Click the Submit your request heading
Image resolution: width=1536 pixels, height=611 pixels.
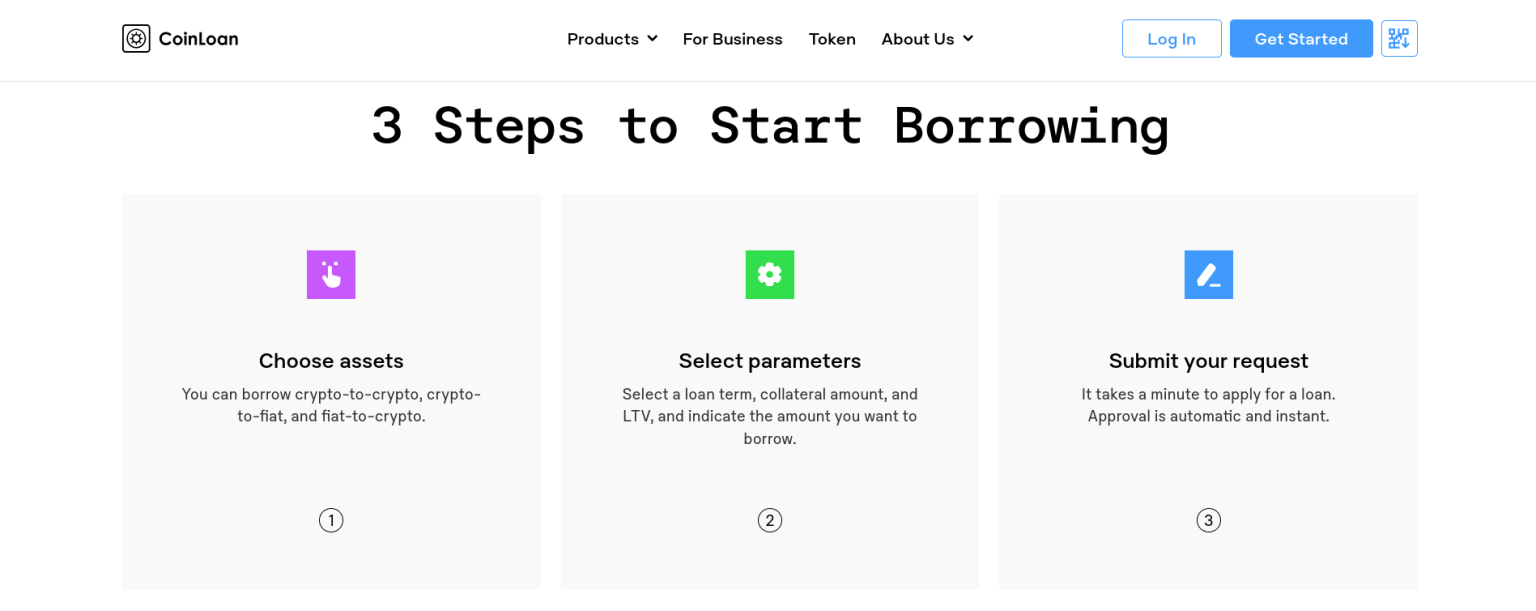pos(1208,361)
